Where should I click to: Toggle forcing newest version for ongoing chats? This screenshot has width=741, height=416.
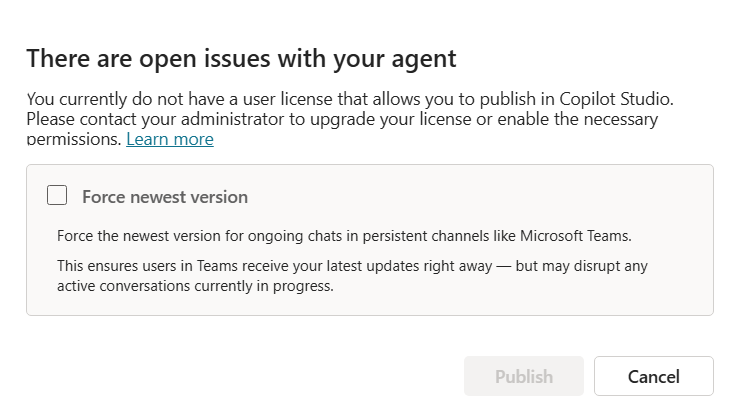coord(57,195)
